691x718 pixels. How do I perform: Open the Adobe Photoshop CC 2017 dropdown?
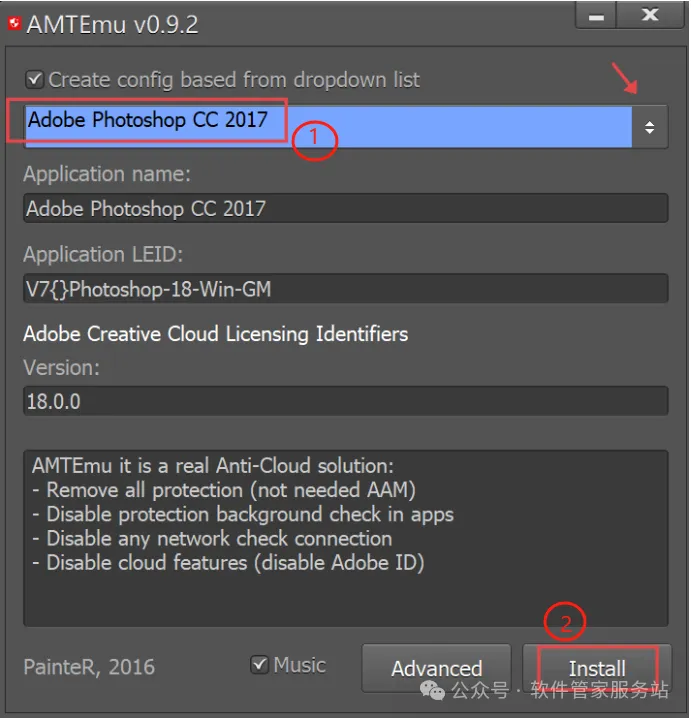coord(328,127)
